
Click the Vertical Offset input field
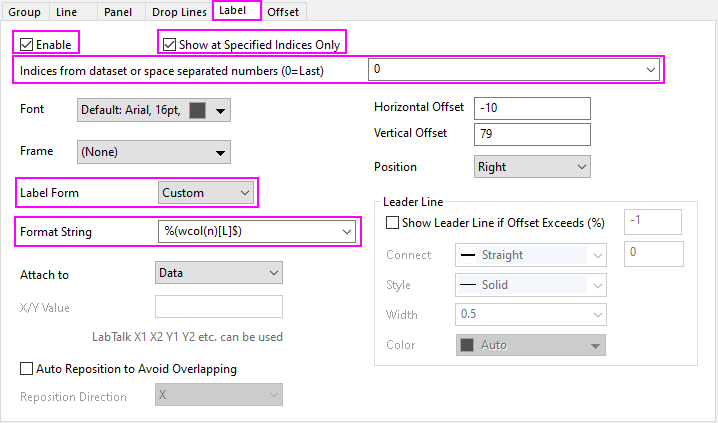[534, 133]
